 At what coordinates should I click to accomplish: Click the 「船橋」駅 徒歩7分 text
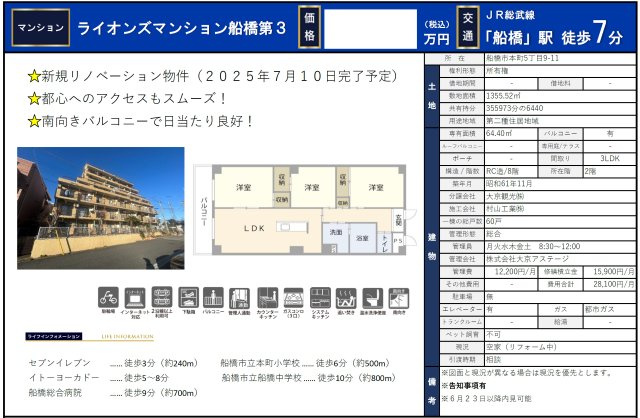pos(553,34)
